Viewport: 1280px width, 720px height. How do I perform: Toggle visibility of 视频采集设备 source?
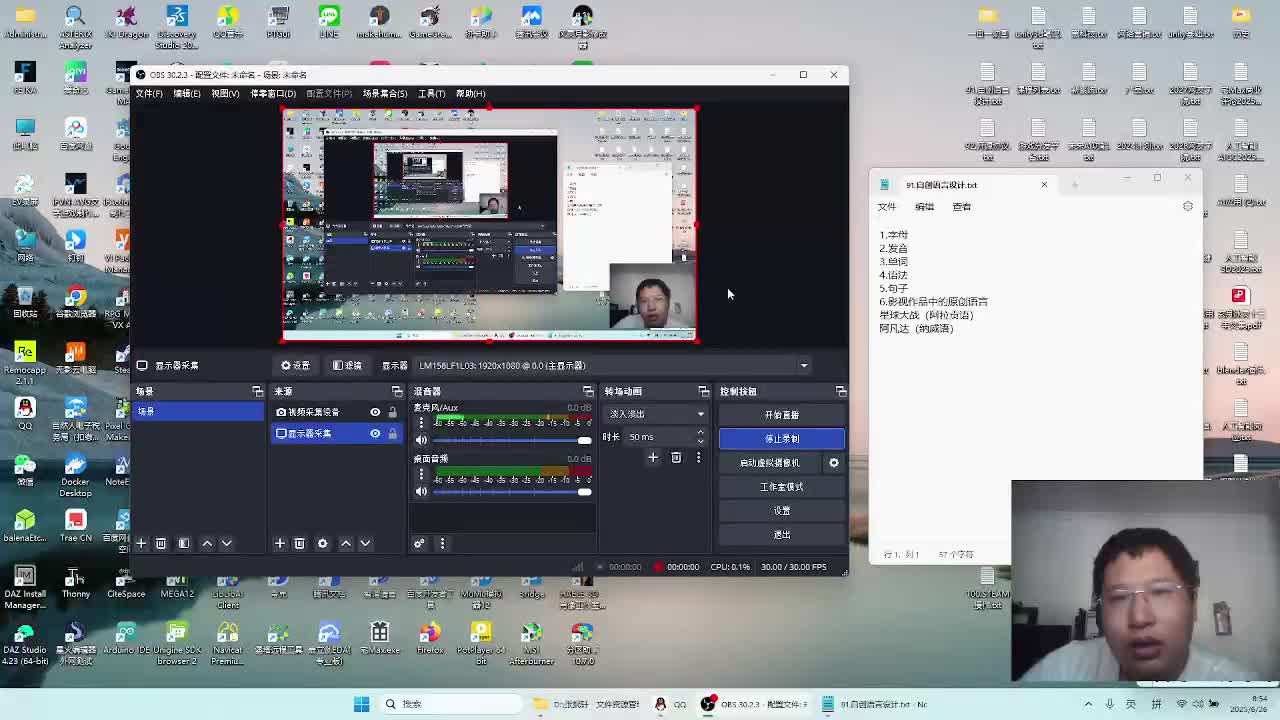click(375, 412)
